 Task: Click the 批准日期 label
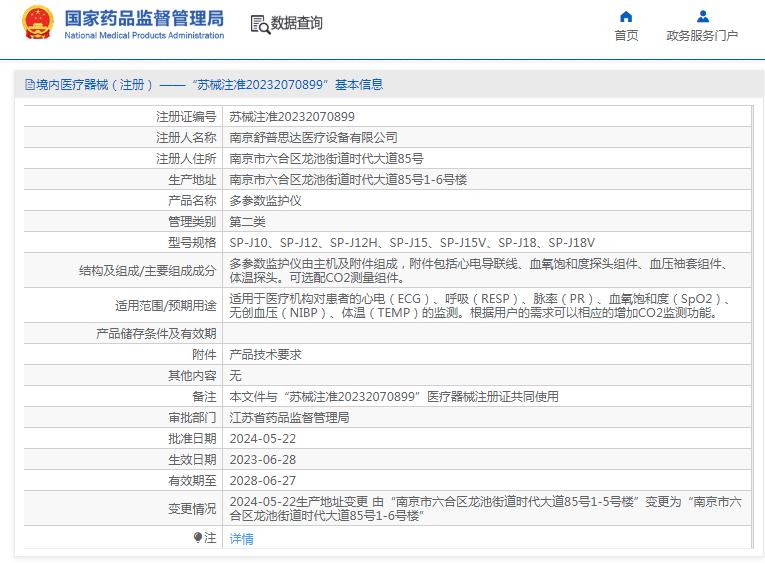[x=192, y=438]
